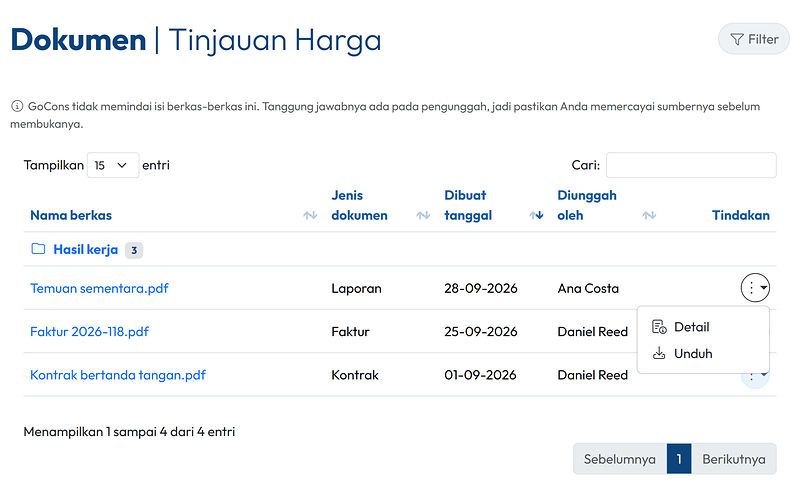This screenshot has width=800, height=500.
Task: Go to the Sebelumnya page
Action: [x=619, y=459]
